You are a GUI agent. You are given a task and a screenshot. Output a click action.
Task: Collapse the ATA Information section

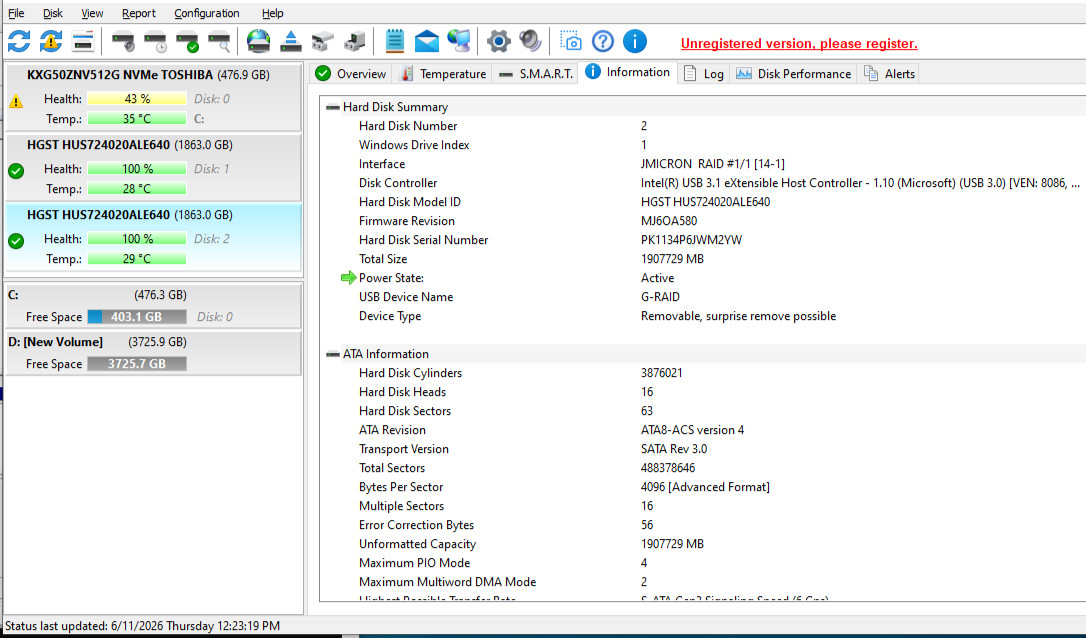pos(332,354)
